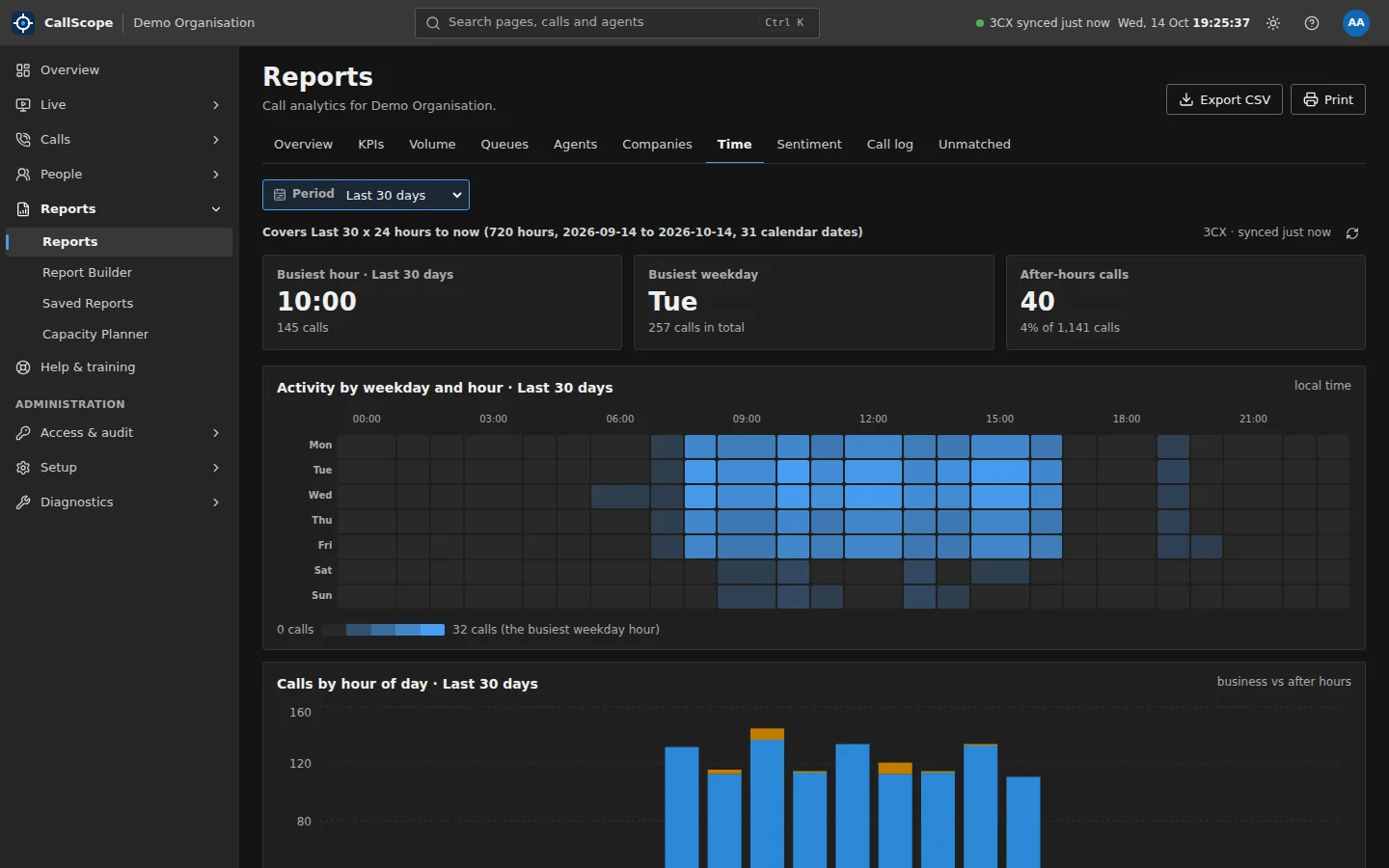Switch to the Sentiment tab

click(x=809, y=145)
